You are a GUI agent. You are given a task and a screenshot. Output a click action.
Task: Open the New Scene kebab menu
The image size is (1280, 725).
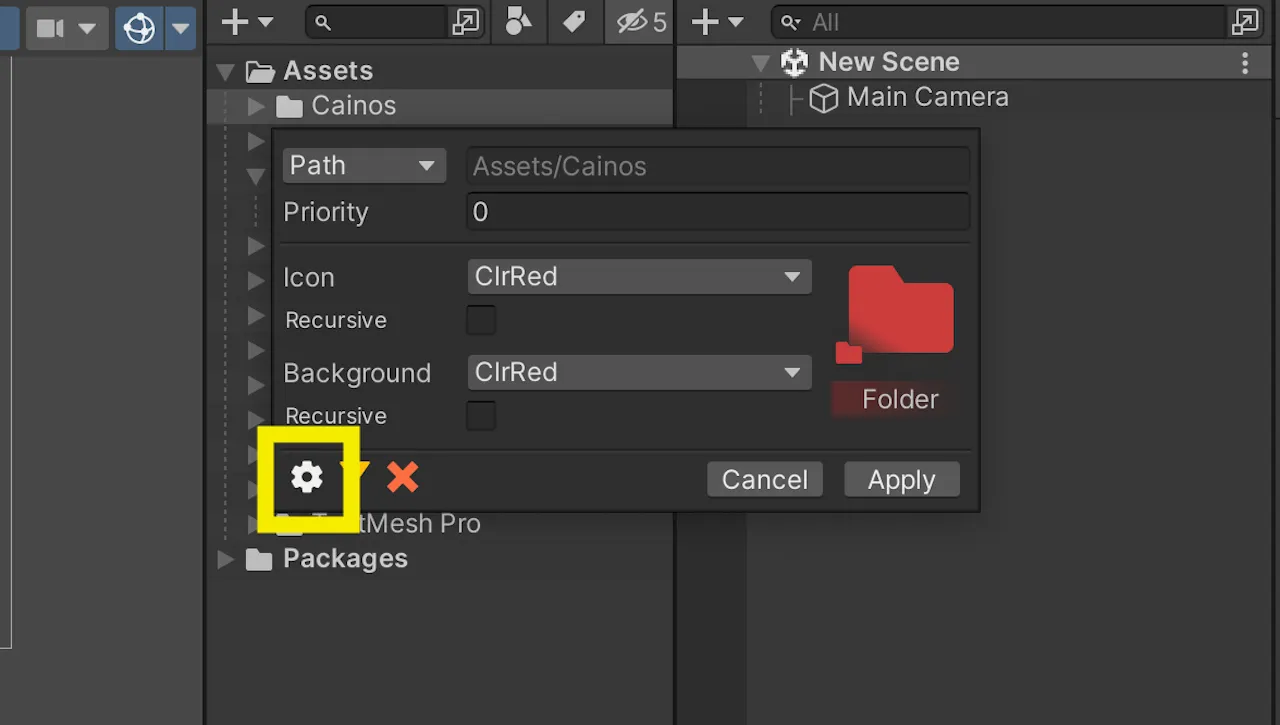pos(1245,63)
